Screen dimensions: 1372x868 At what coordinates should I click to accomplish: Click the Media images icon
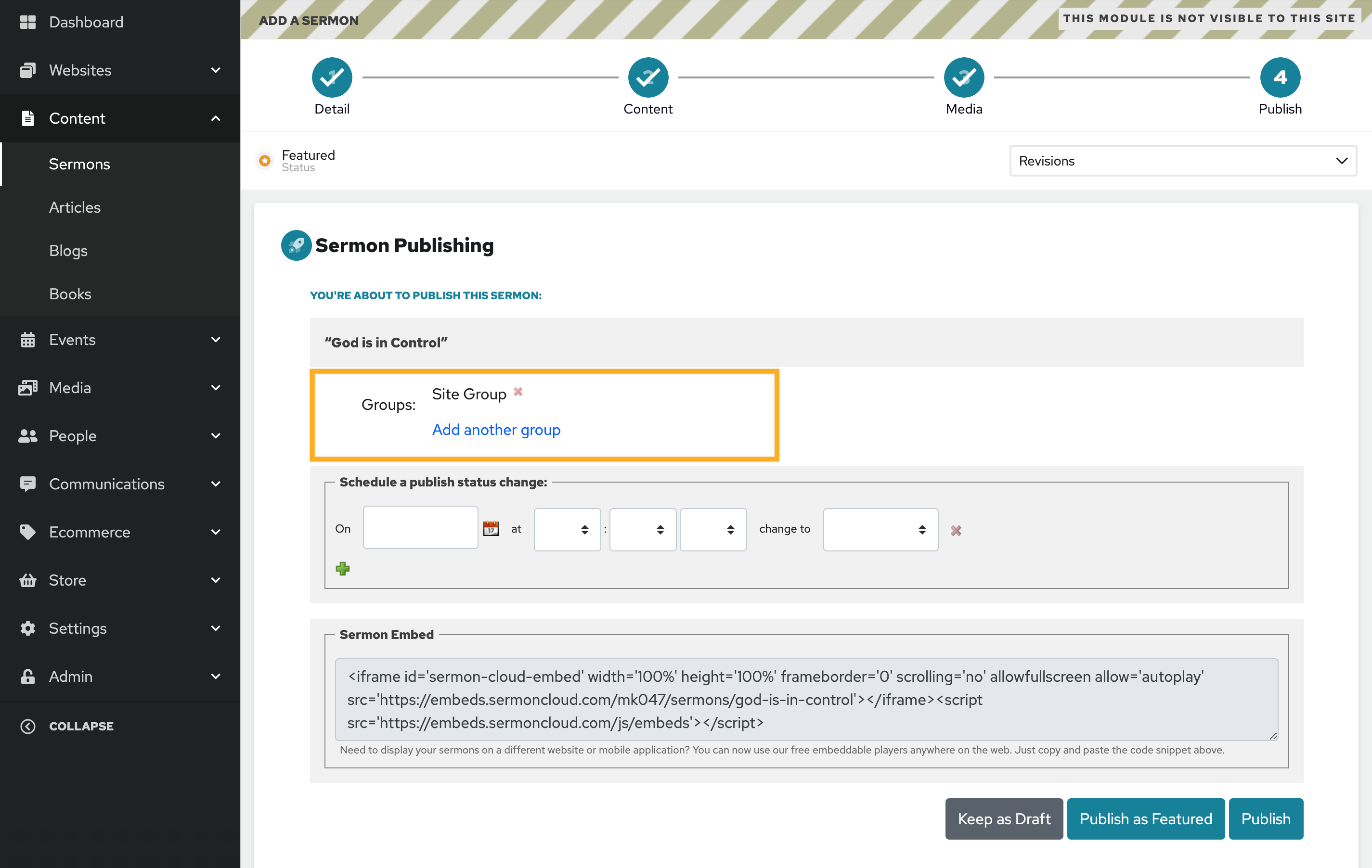27,387
